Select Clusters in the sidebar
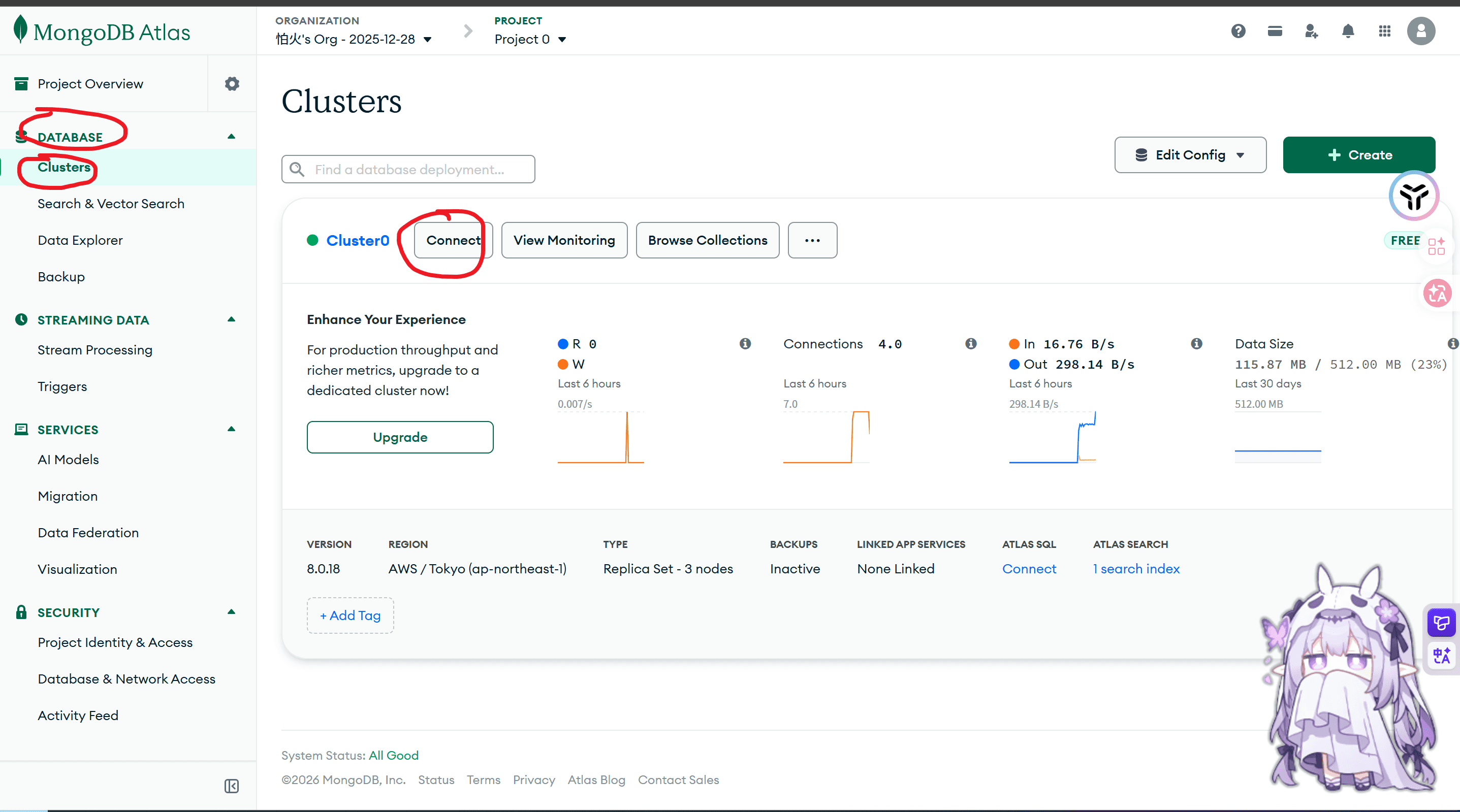The width and height of the screenshot is (1460, 812). (64, 167)
